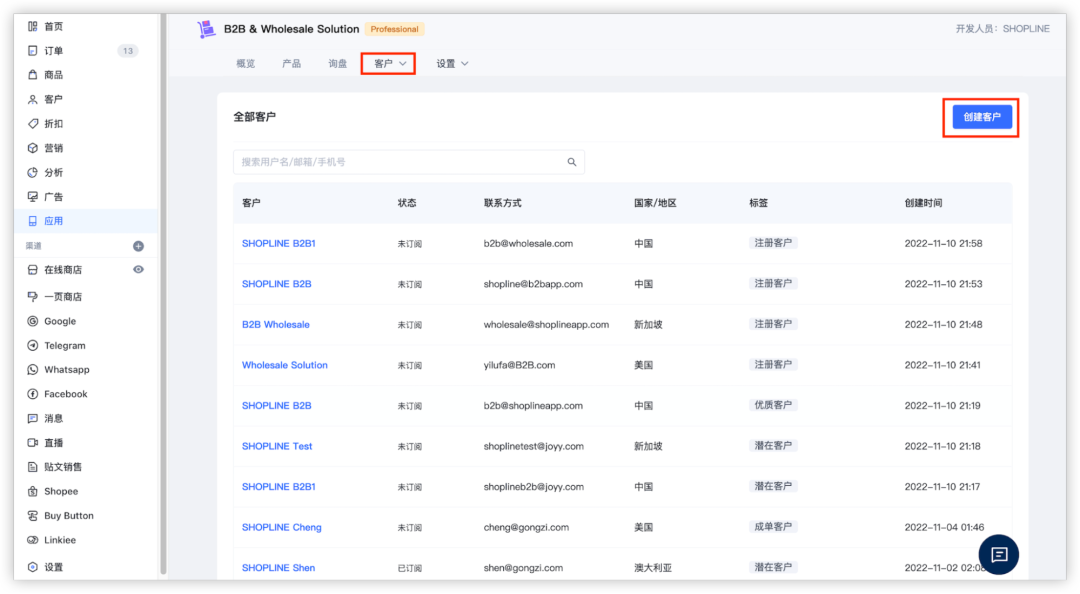Viewport: 1080px width, 594px height.
Task: Open the Telegram channel icon
Action: tap(33, 346)
